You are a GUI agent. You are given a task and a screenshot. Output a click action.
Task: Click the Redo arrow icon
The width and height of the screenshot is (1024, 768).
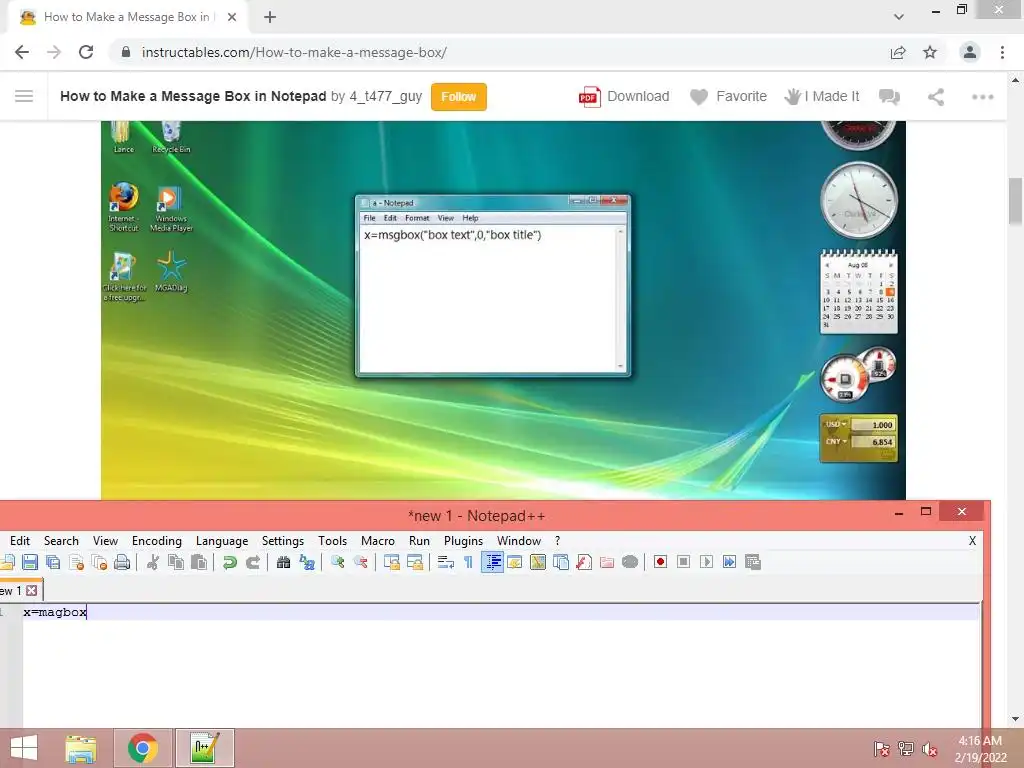click(253, 562)
